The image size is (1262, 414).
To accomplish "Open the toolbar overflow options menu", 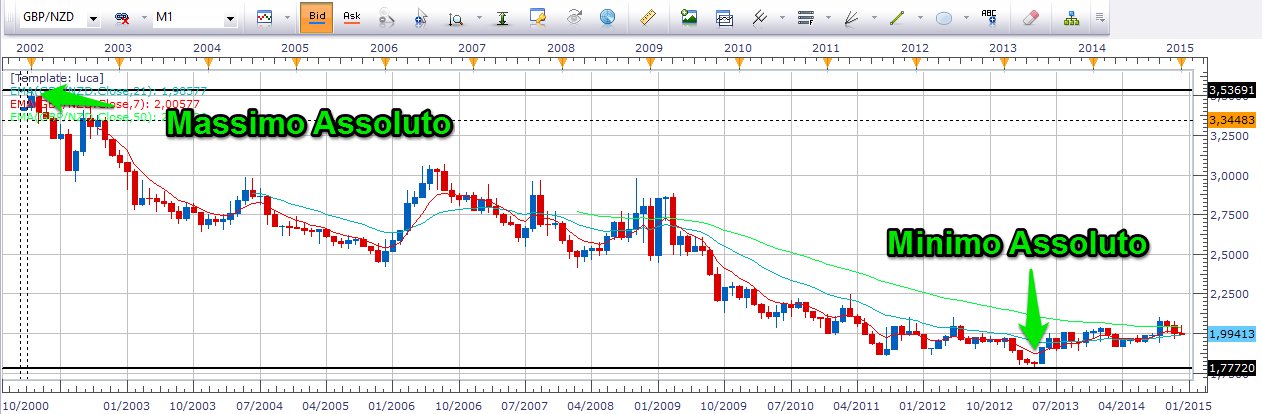I will (1101, 17).
